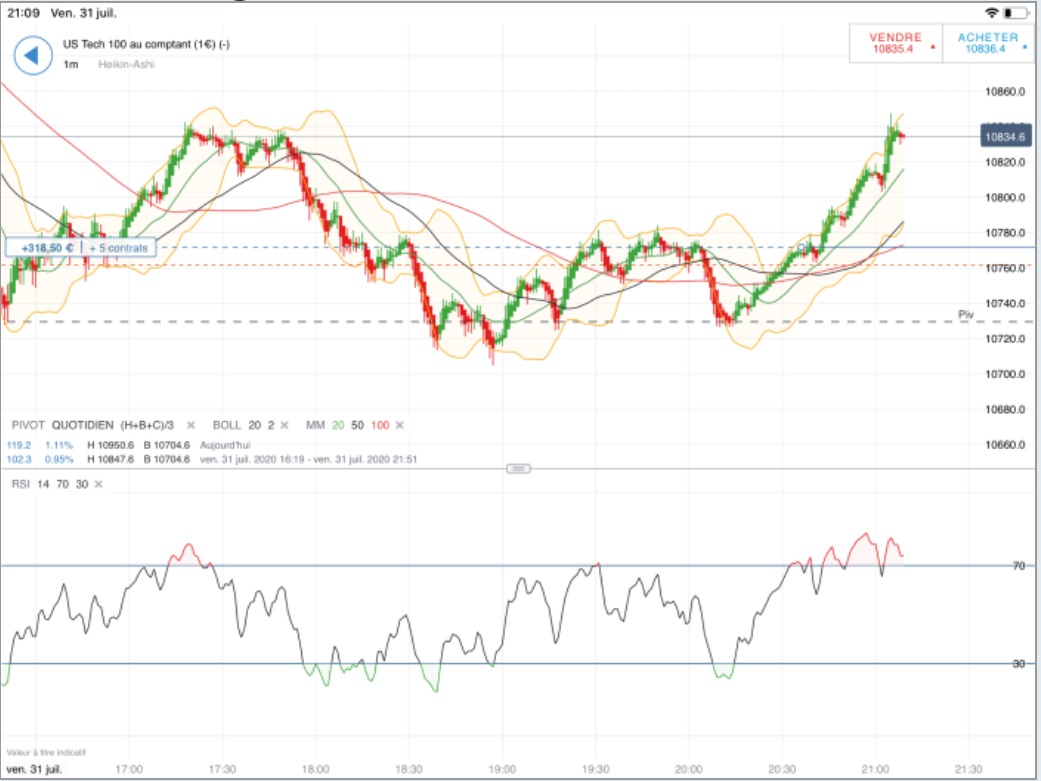This screenshot has width=1041, height=781.
Task: Remove the RSI indicator with its X
Action: 98,484
